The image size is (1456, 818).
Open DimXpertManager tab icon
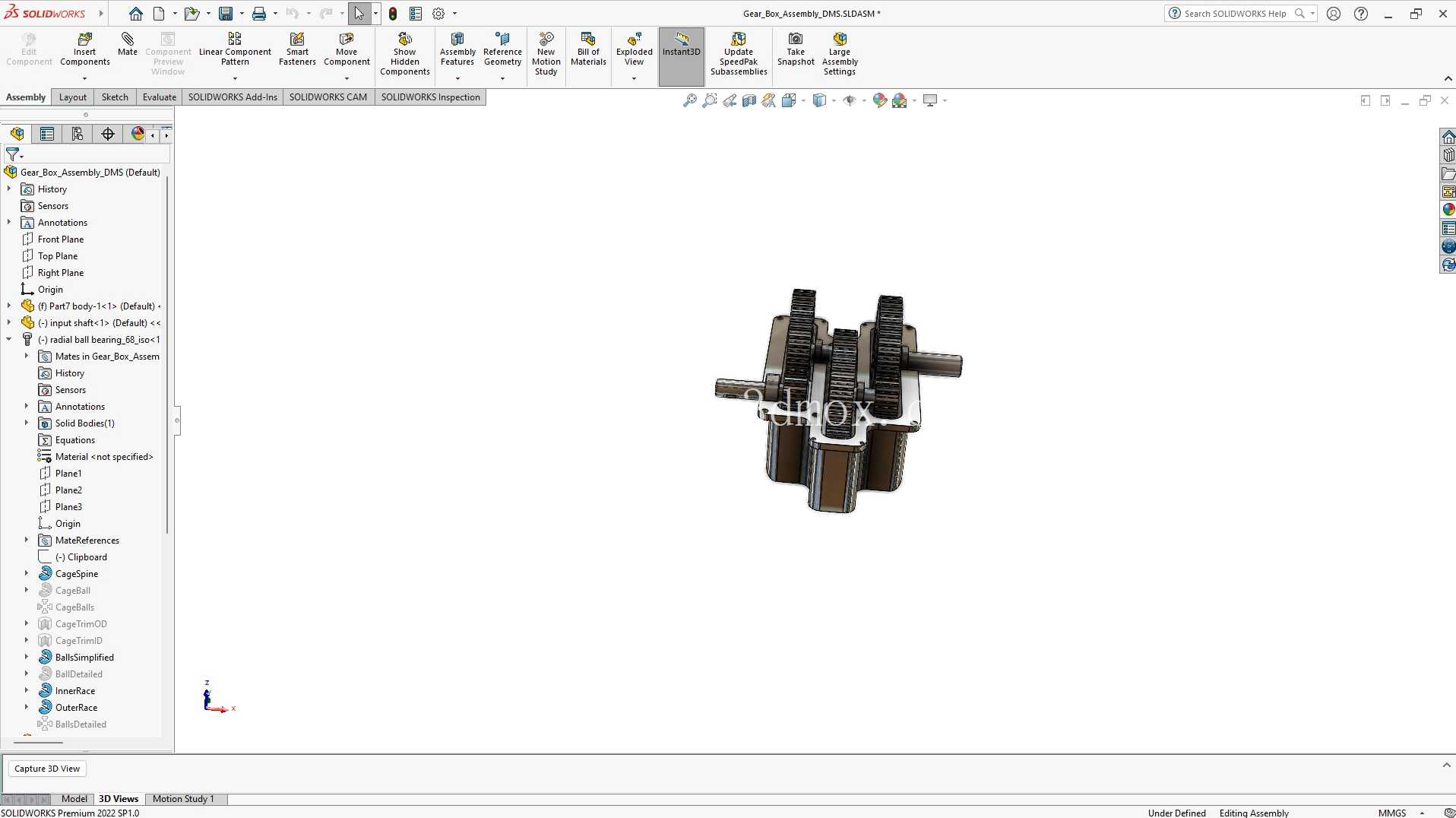(108, 134)
